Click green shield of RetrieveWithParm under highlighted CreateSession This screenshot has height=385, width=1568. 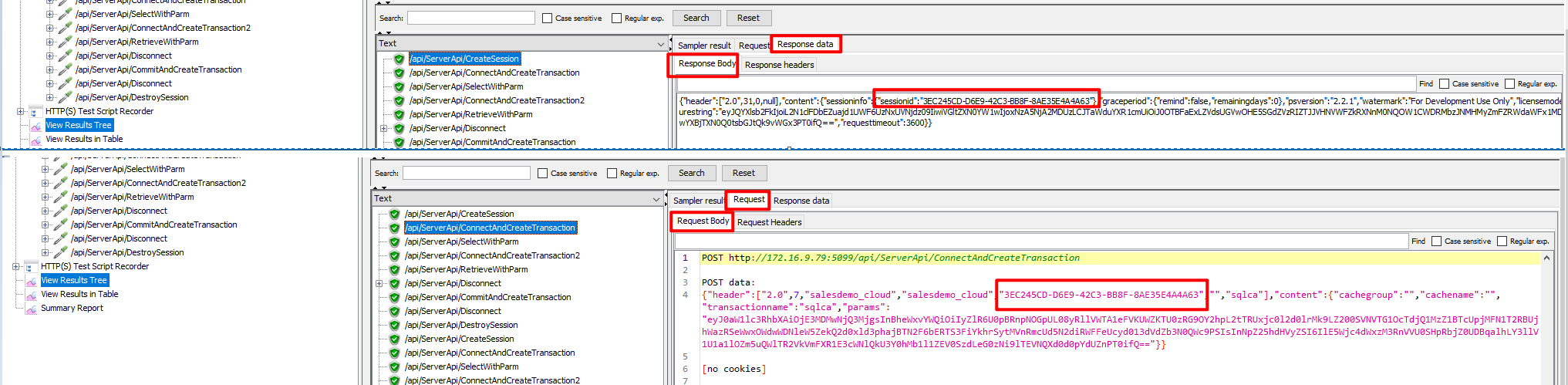[399, 115]
